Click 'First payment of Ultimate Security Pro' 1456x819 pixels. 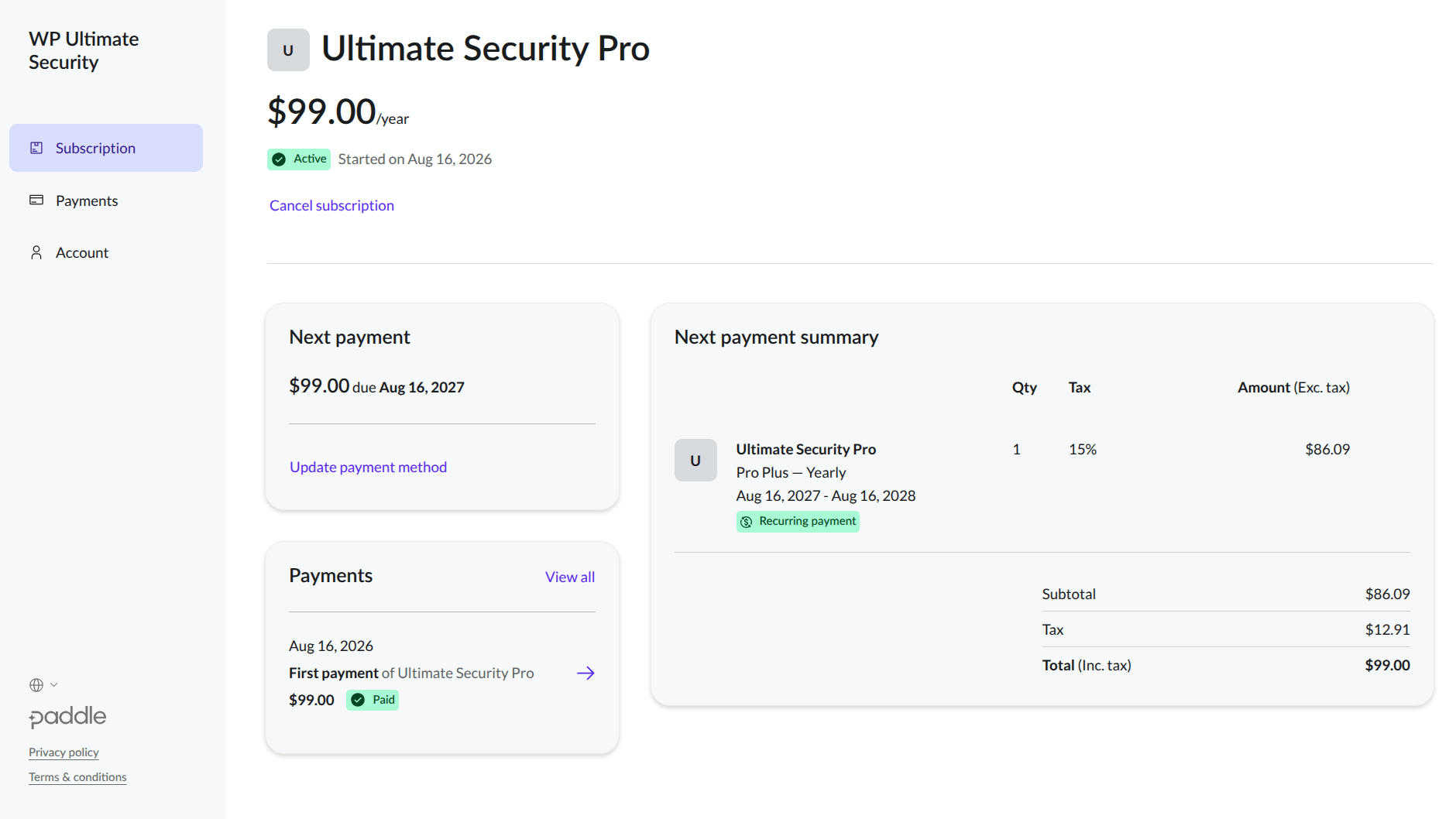point(411,673)
